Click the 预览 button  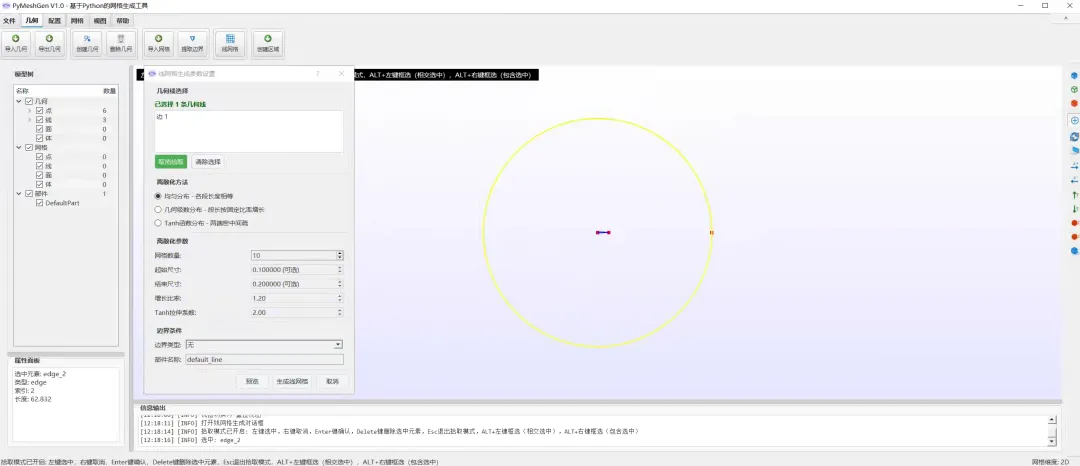tap(252, 381)
